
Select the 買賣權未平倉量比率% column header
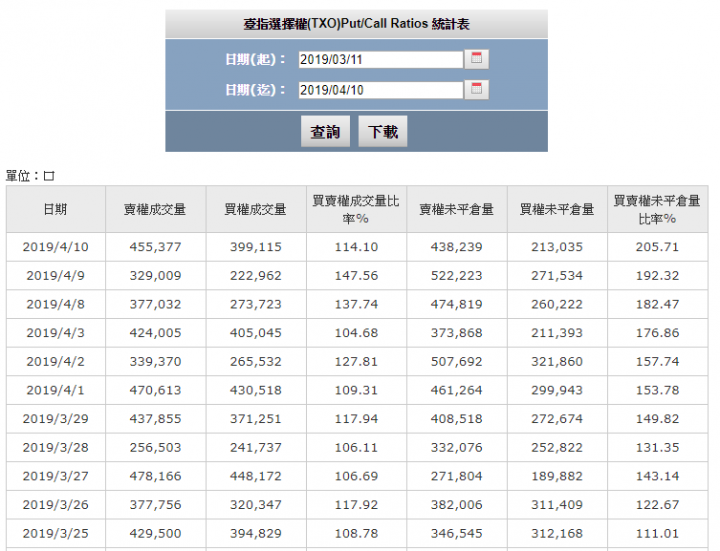coord(658,209)
